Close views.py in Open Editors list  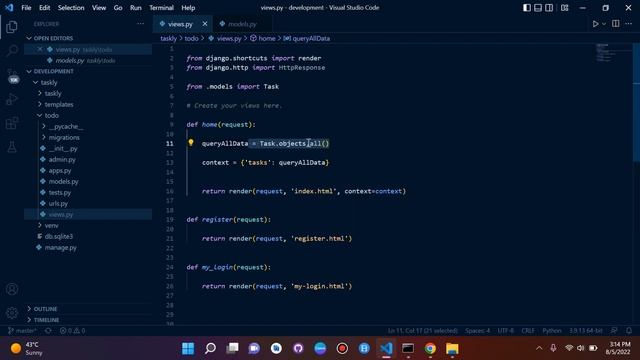[40, 49]
